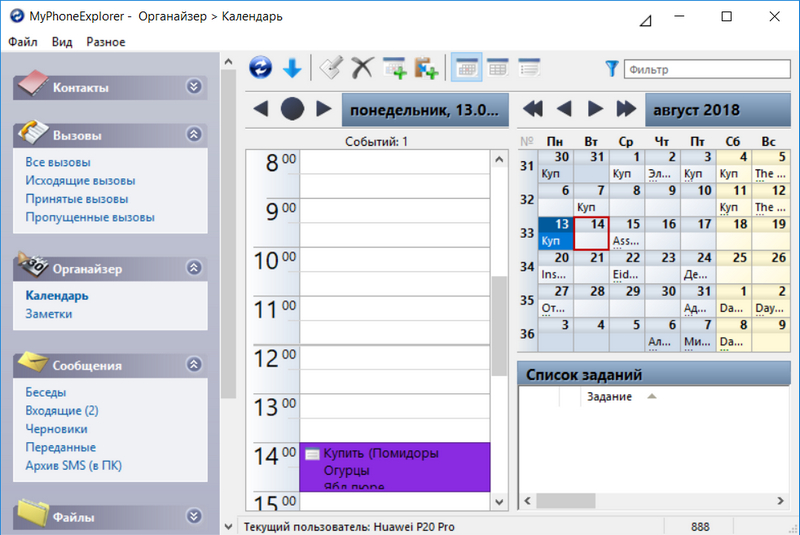Open the Файл menu
This screenshot has height=535, width=800.
[x=23, y=42]
